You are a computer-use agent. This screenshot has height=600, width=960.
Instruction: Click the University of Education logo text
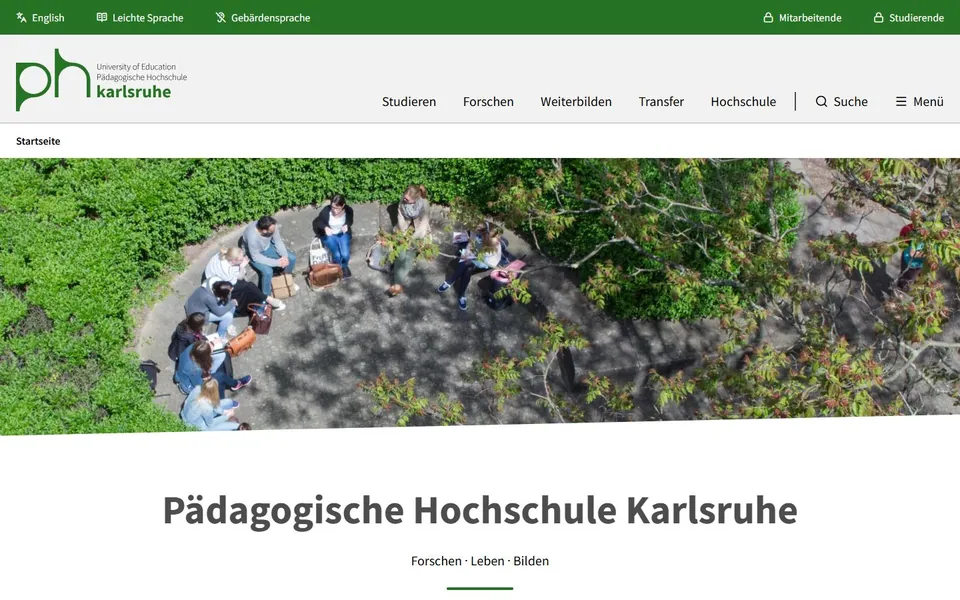click(136, 67)
